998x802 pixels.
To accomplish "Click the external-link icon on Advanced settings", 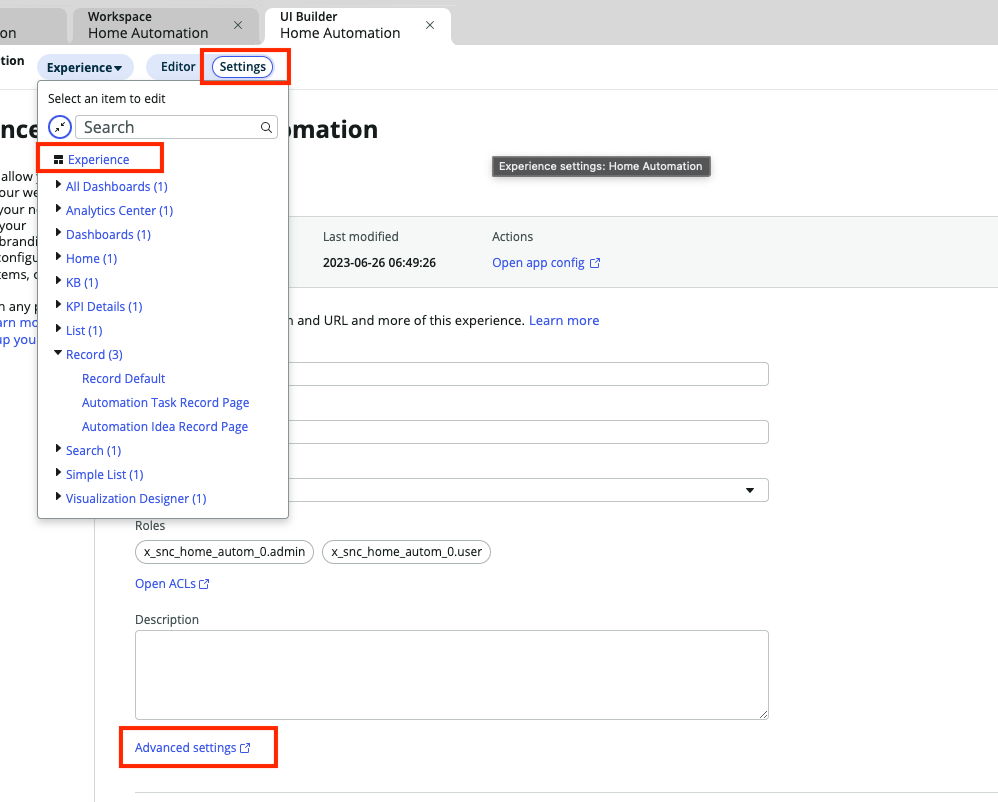I will 245,747.
